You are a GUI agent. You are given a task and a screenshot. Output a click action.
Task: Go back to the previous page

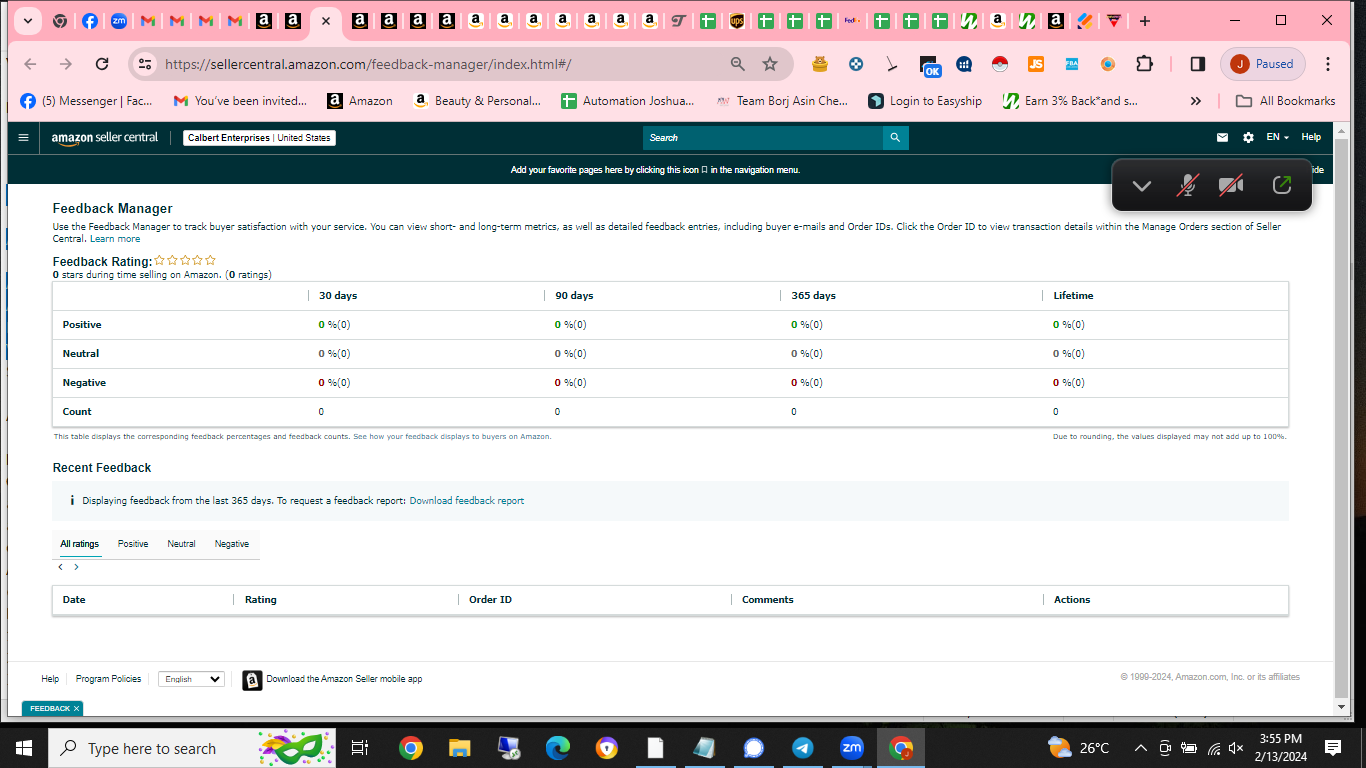pyautogui.click(x=30, y=64)
